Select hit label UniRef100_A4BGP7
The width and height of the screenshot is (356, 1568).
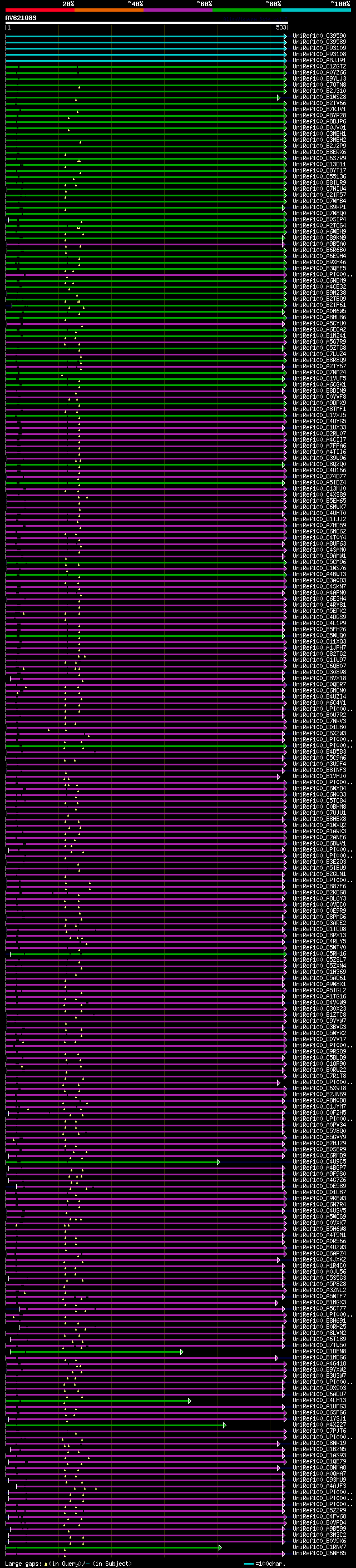(319, 1168)
